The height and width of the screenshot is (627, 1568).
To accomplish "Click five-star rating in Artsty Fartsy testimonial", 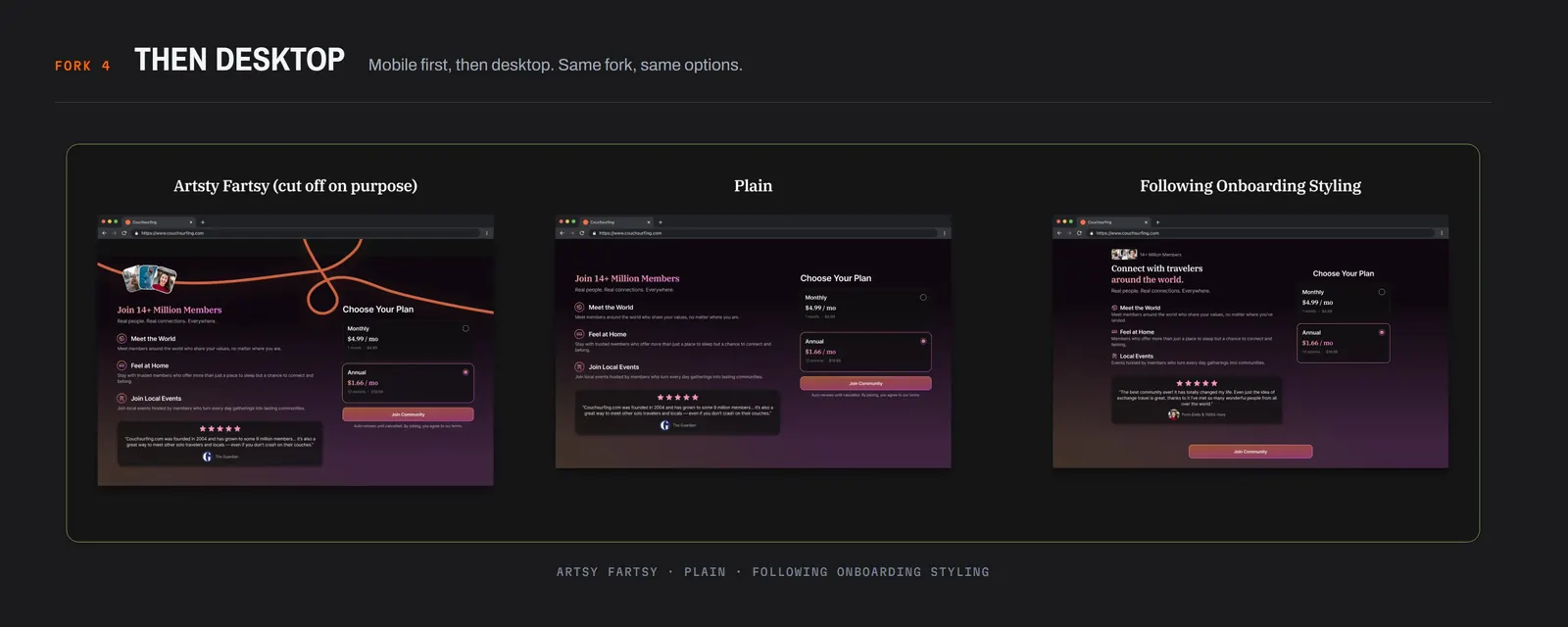I will click(x=220, y=429).
